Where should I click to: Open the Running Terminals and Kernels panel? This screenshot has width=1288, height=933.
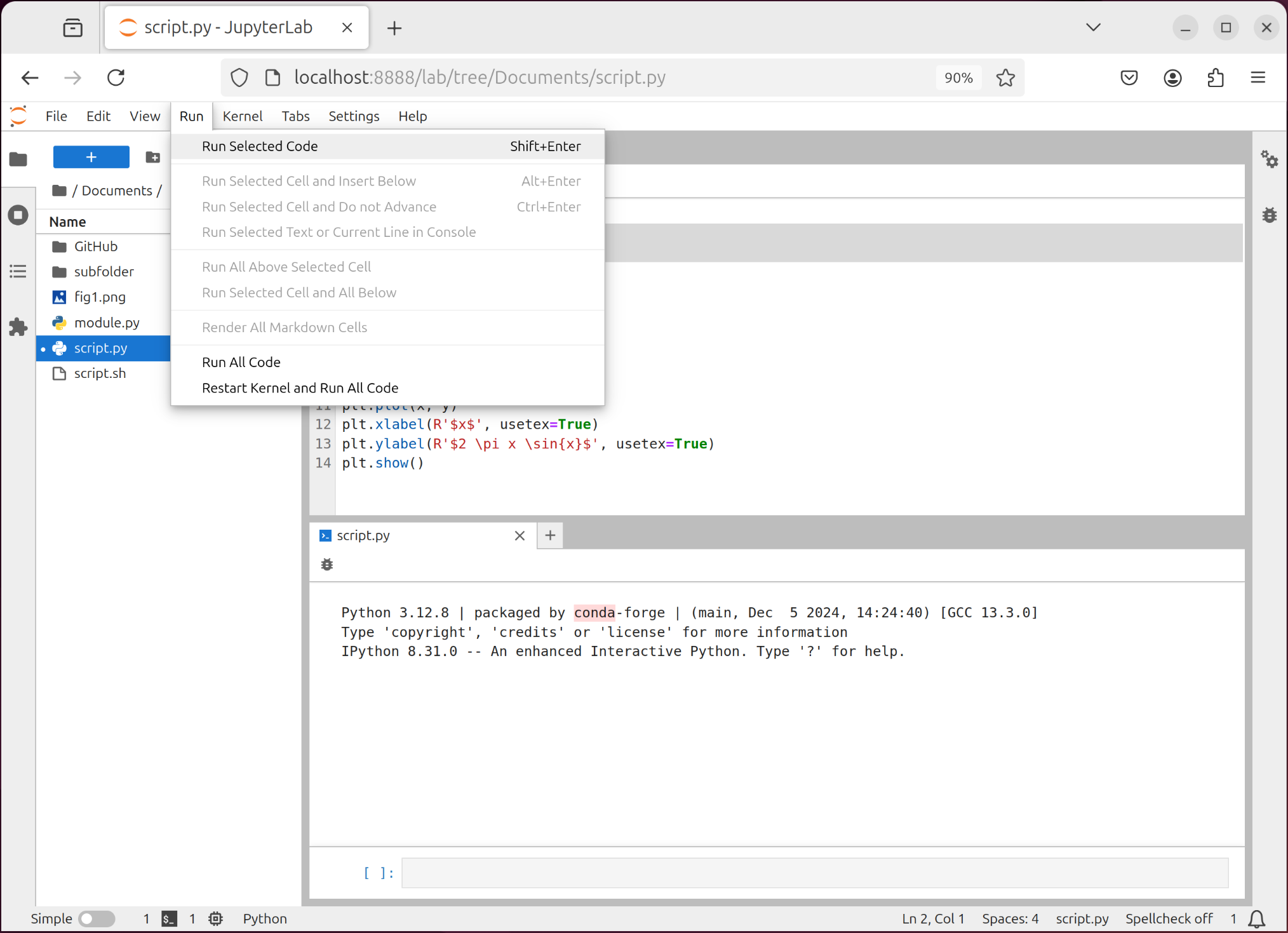click(18, 215)
